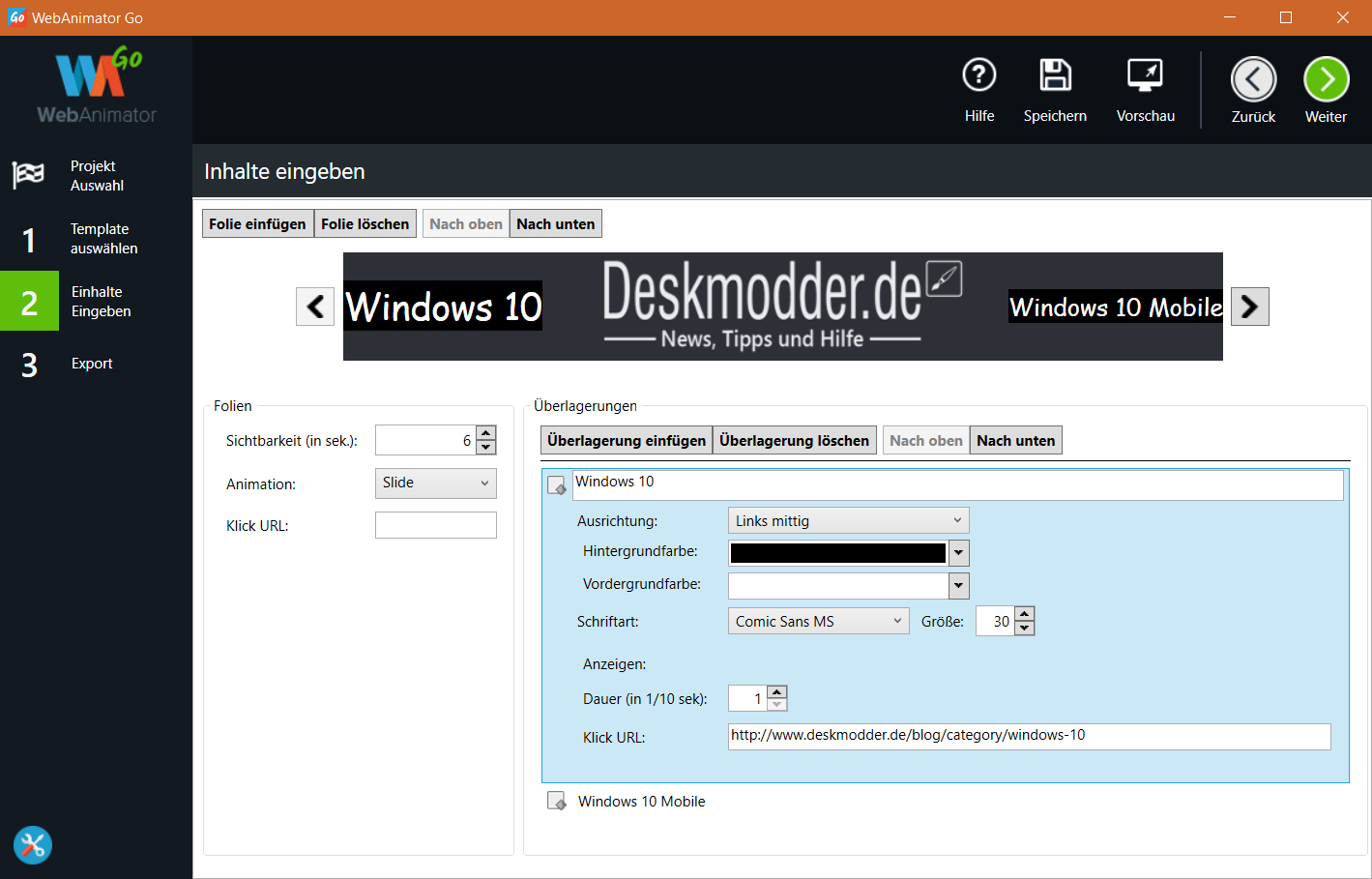Click the Deskmodder.de banner image

point(781,306)
